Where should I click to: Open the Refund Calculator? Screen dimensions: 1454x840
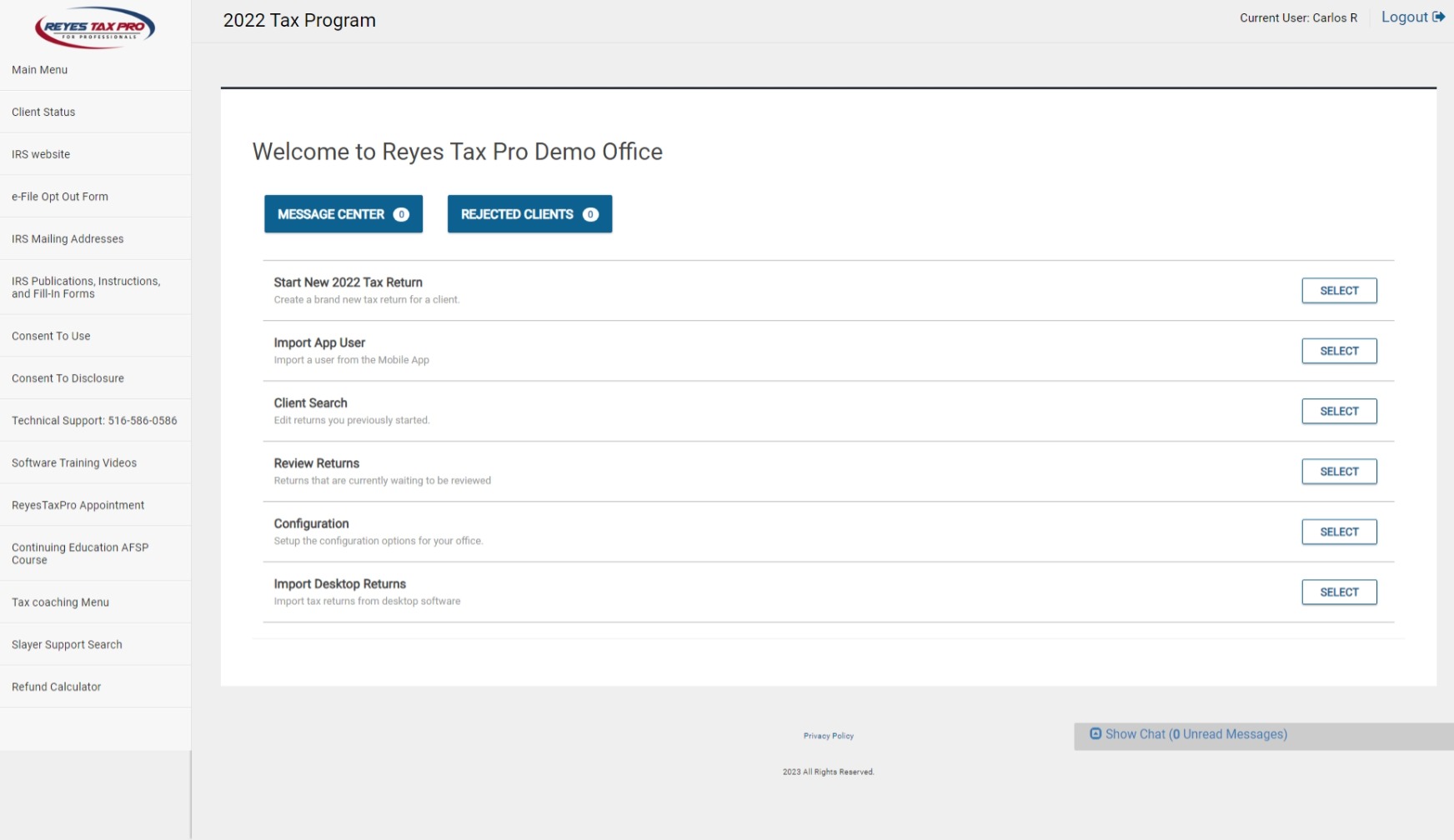pyautogui.click(x=95, y=687)
